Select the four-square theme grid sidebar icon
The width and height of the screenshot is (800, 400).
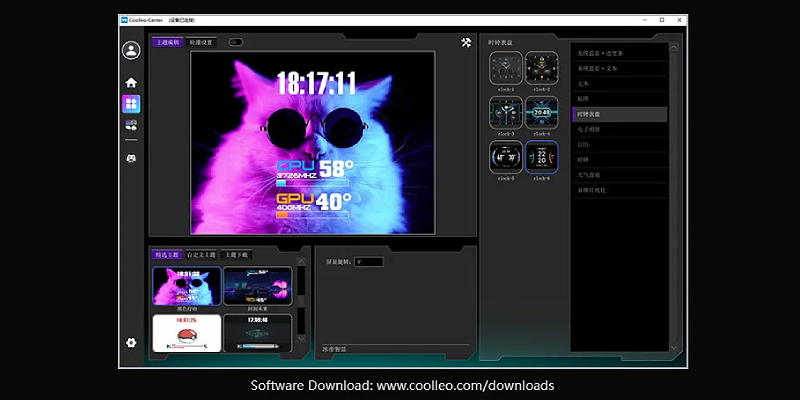tap(131, 104)
